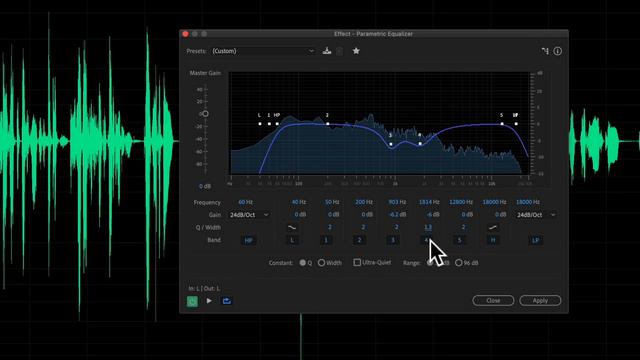The height and width of the screenshot is (360, 640).
Task: Toggle band 2 button
Action: 359,240
